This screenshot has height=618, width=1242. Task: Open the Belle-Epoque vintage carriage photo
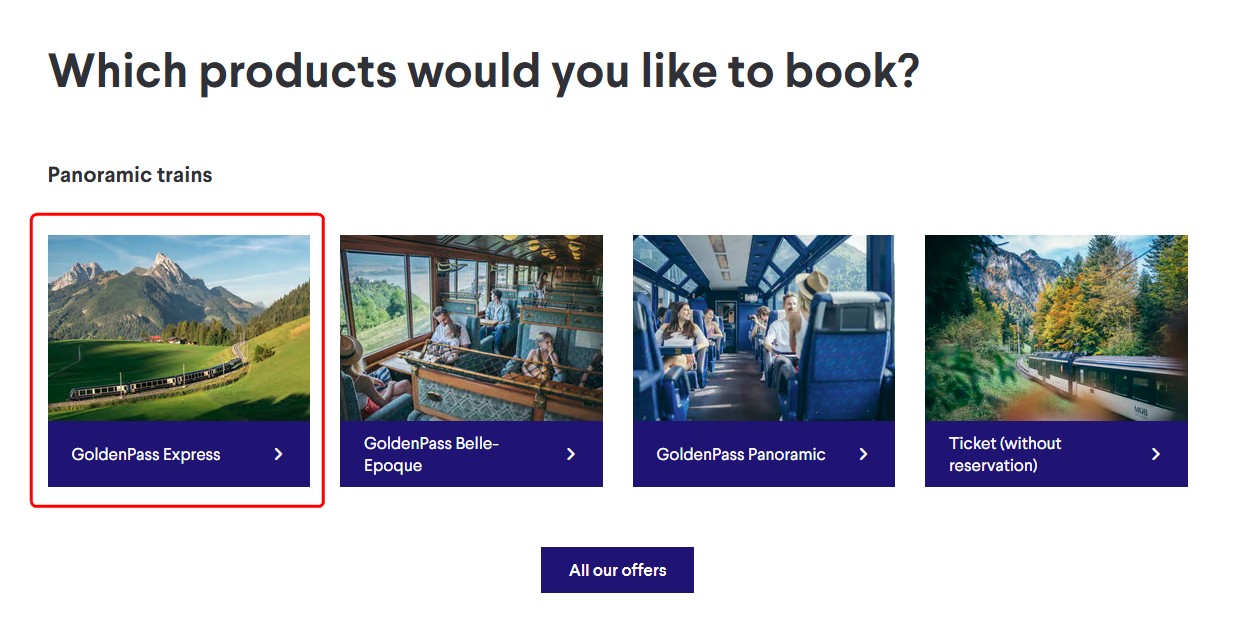pyautogui.click(x=471, y=328)
